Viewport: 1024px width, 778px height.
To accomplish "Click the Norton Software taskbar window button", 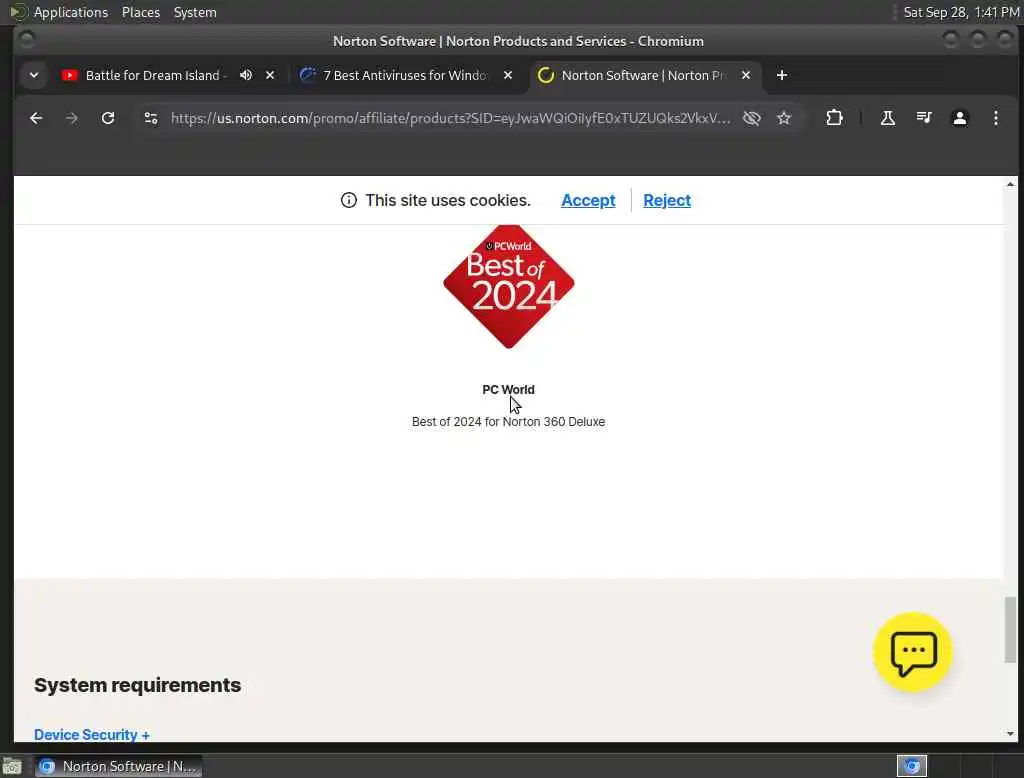I will click(118, 766).
